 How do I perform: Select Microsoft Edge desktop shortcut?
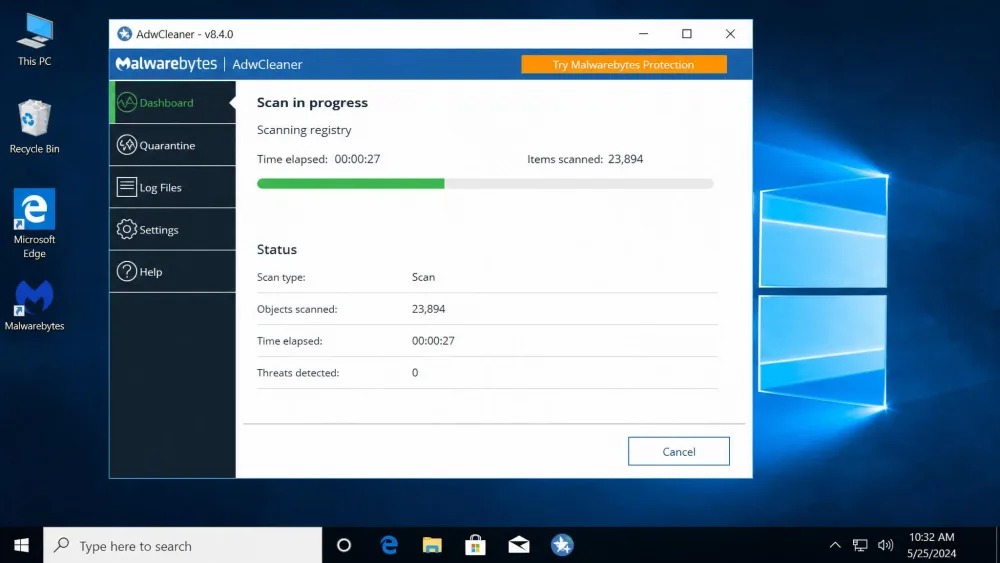pyautogui.click(x=34, y=223)
